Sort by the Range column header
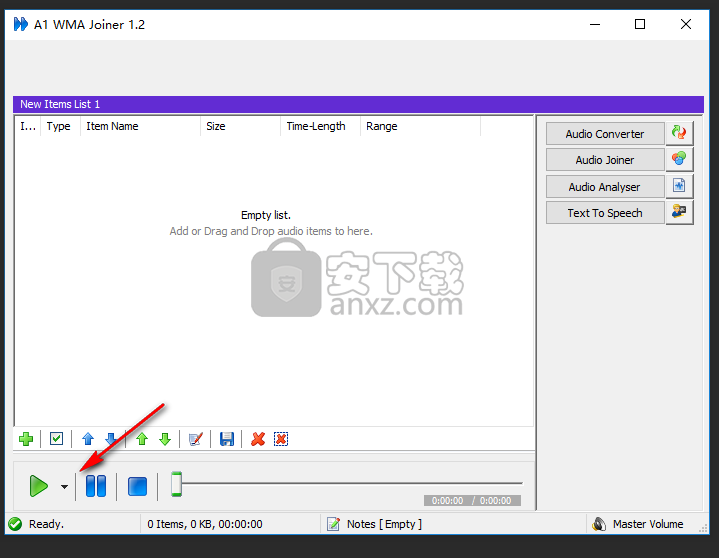The image size is (719, 558). pos(420,126)
